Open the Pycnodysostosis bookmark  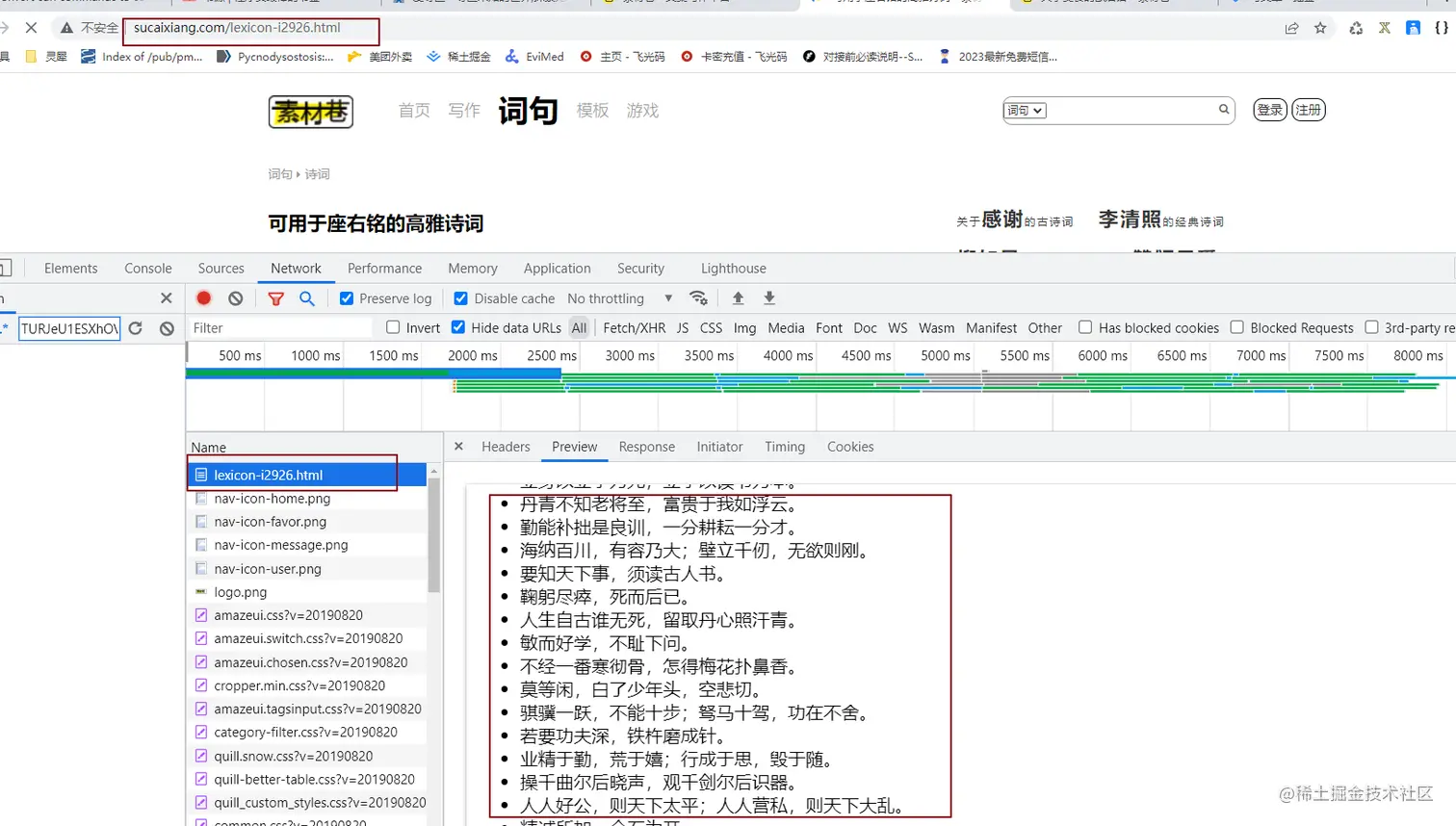click(x=275, y=57)
